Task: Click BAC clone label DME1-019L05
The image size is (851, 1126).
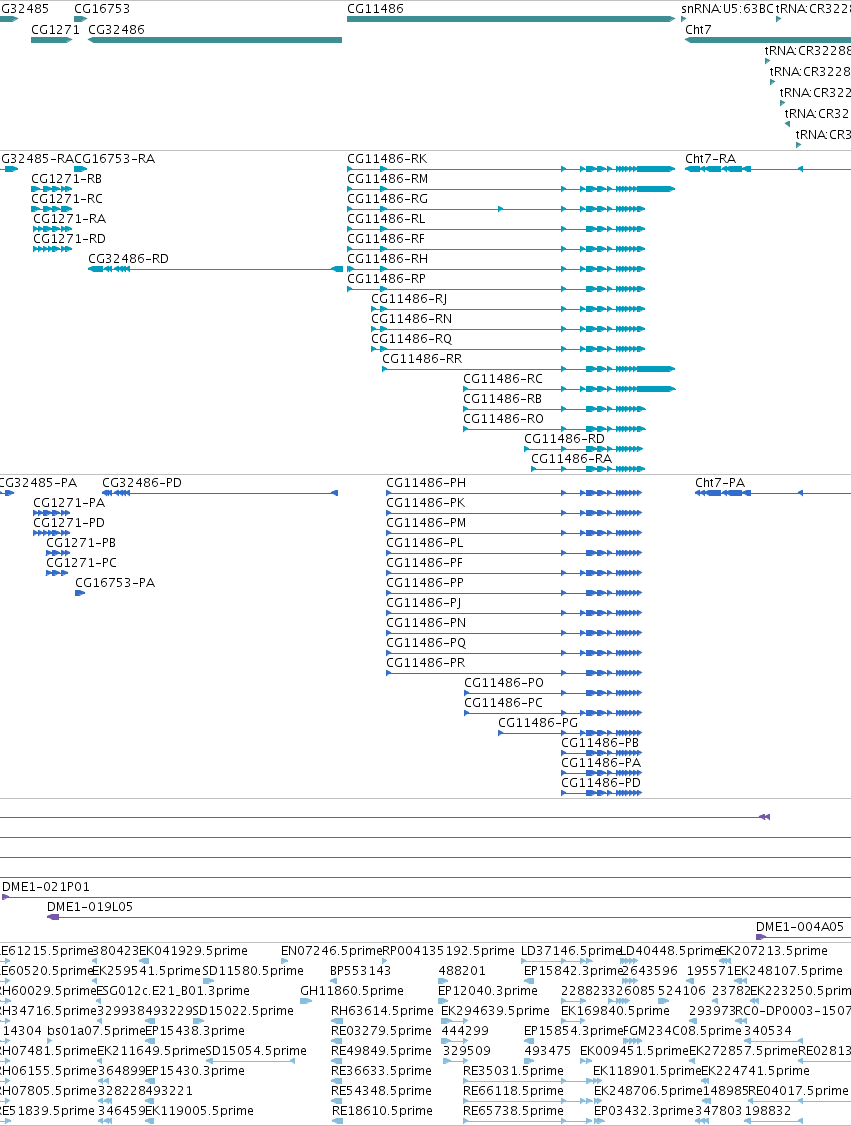Action: coord(90,908)
